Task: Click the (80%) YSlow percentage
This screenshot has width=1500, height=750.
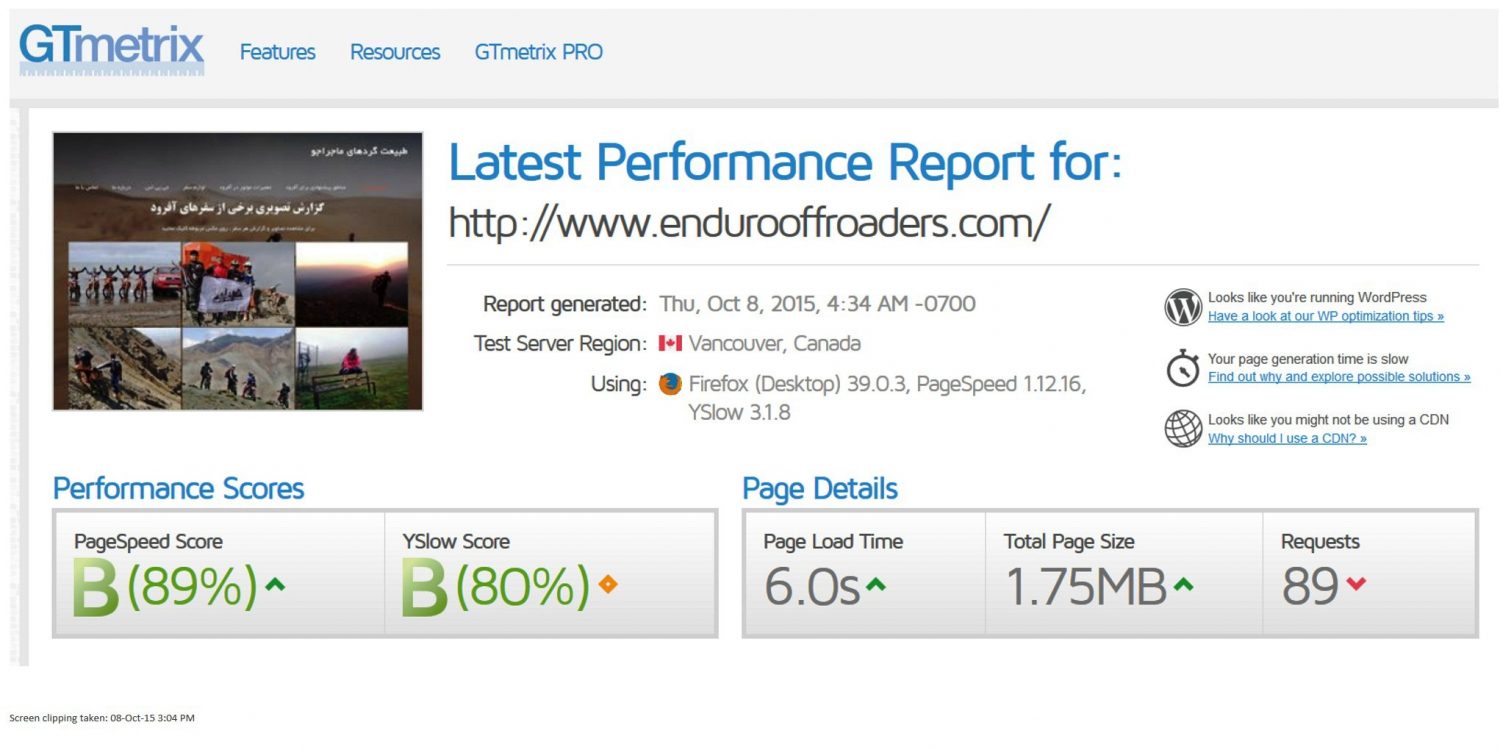Action: [522, 587]
